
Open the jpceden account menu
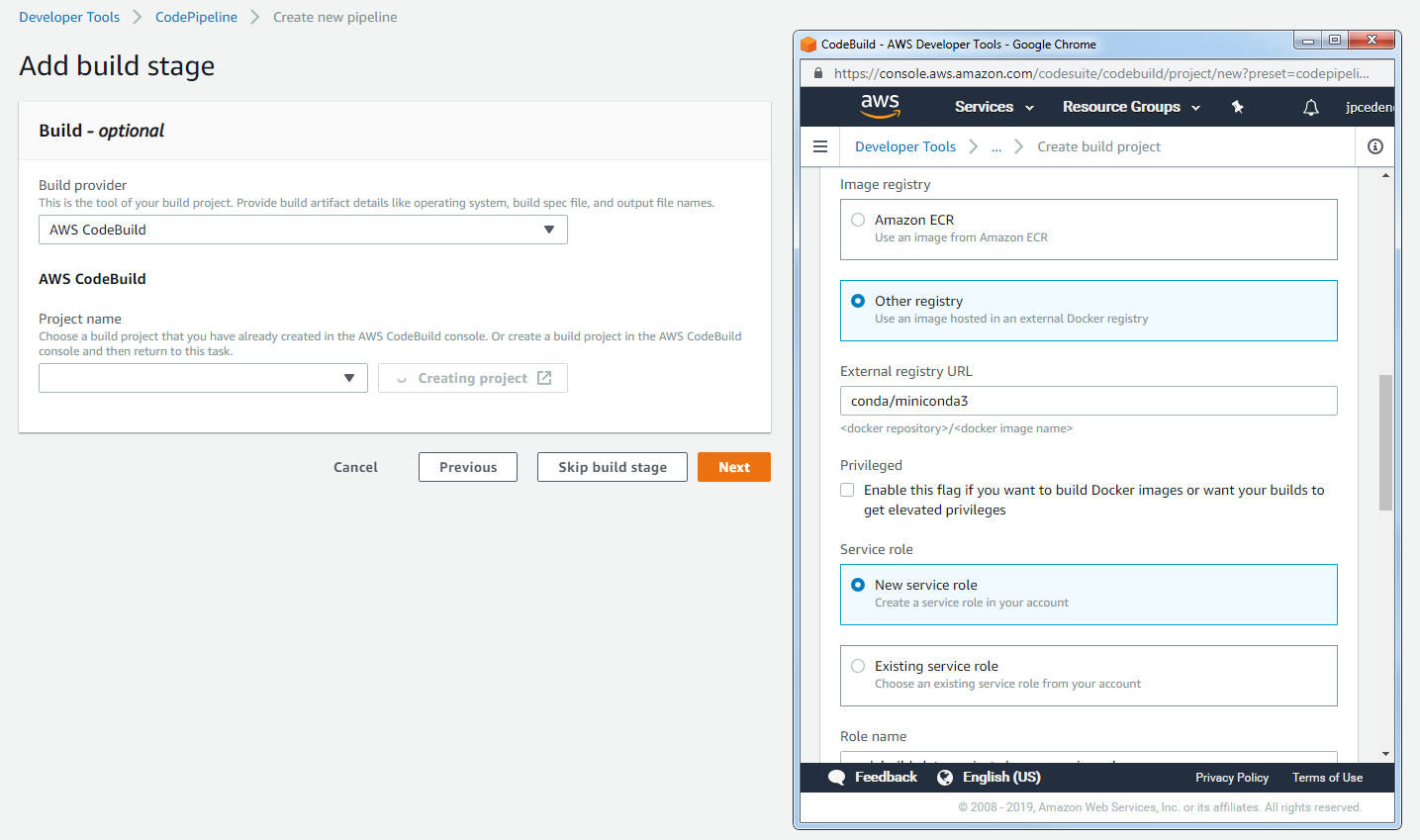[x=1370, y=107]
